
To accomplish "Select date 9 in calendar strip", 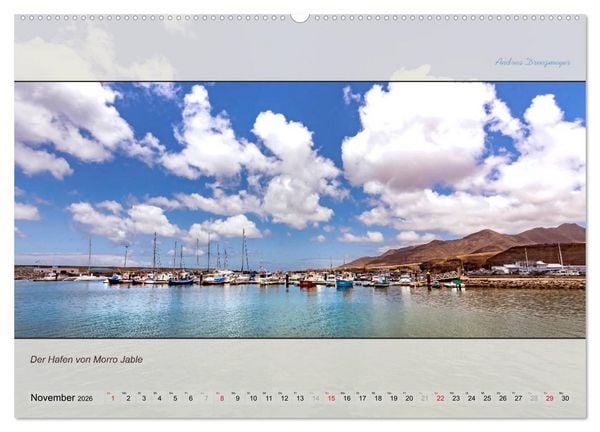I will [x=238, y=398].
